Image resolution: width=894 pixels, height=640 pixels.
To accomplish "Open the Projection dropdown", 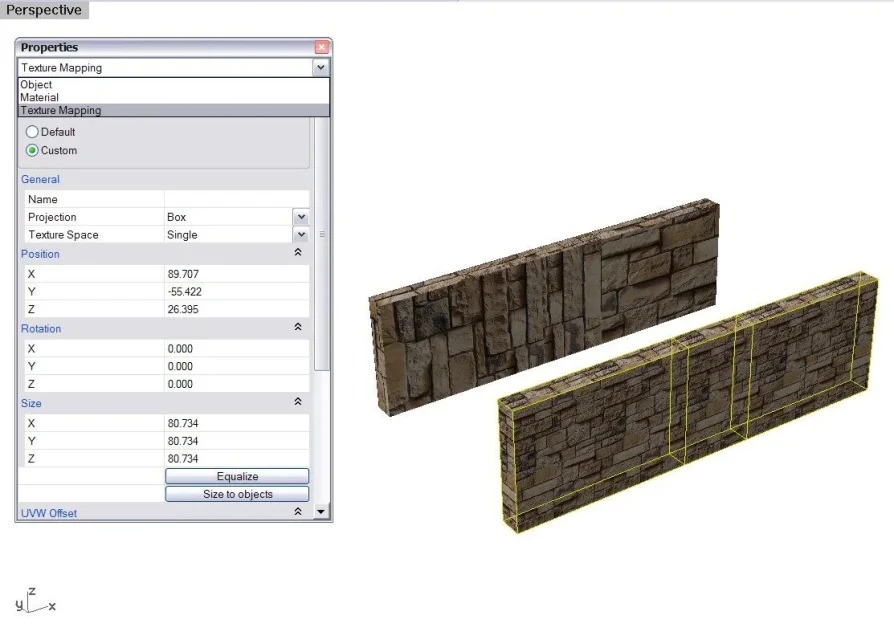I will point(301,217).
